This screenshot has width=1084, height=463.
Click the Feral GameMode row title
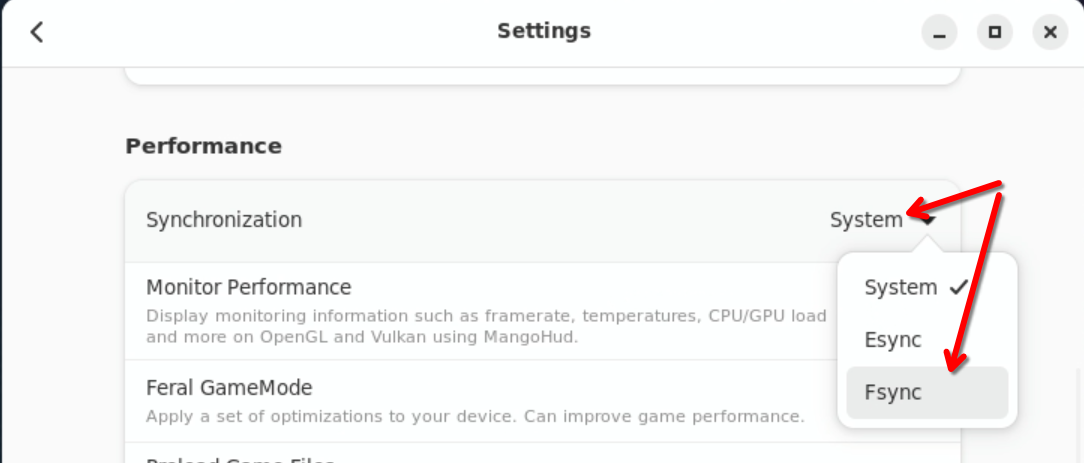[229, 387]
